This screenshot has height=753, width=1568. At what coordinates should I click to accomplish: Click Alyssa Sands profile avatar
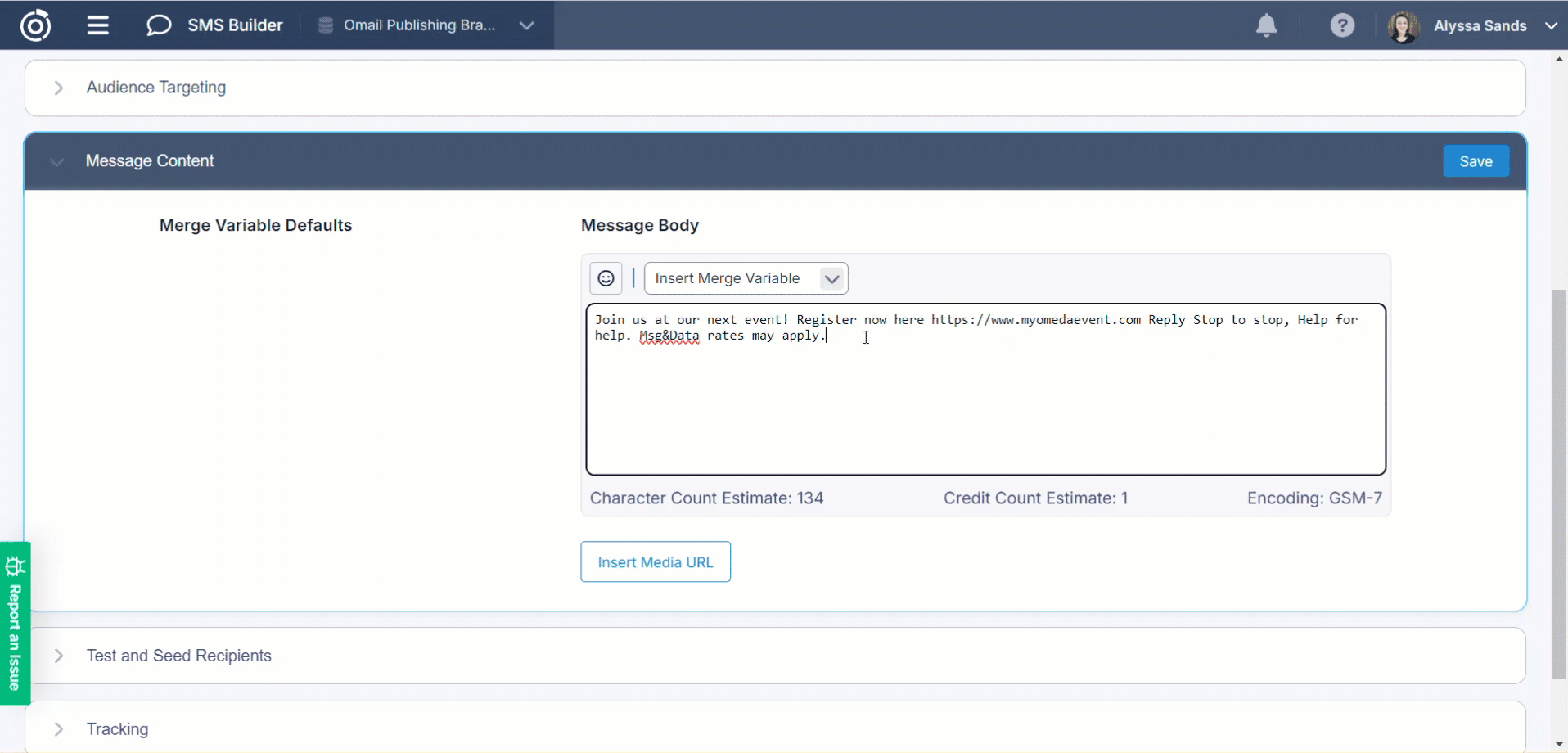coord(1403,26)
